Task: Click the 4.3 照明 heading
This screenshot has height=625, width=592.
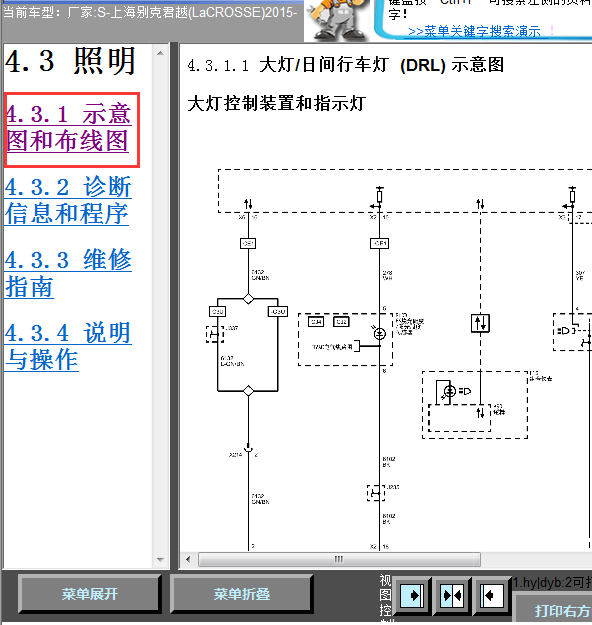Action: (x=71, y=61)
